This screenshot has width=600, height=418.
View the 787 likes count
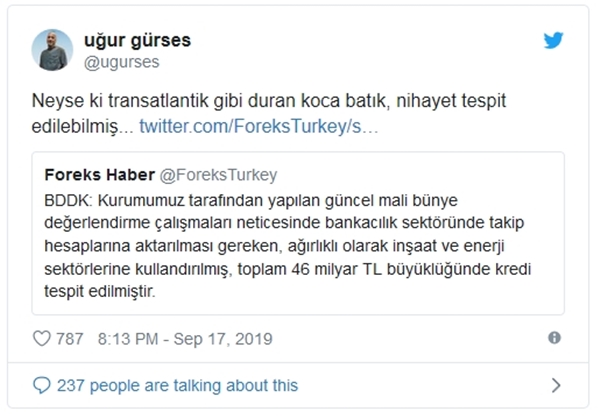tap(70, 339)
